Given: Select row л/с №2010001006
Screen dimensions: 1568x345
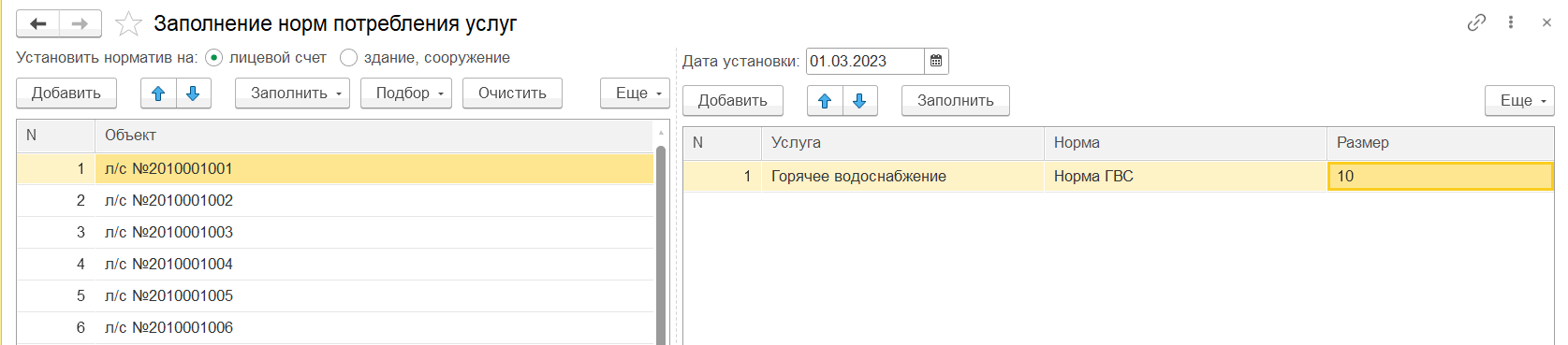Looking at the screenshot, I should (x=335, y=328).
